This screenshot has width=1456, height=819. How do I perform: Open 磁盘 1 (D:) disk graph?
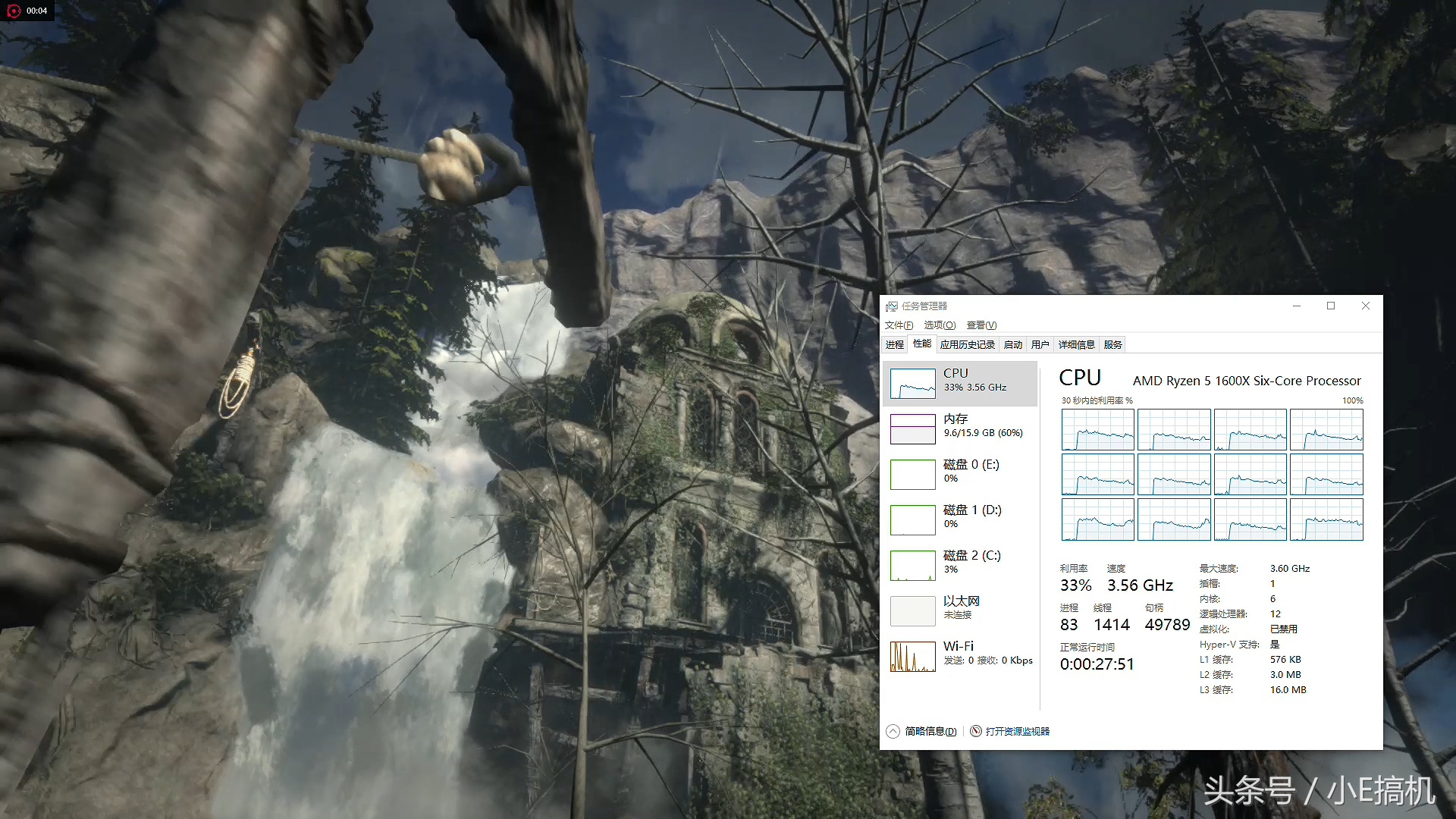[x=912, y=520]
